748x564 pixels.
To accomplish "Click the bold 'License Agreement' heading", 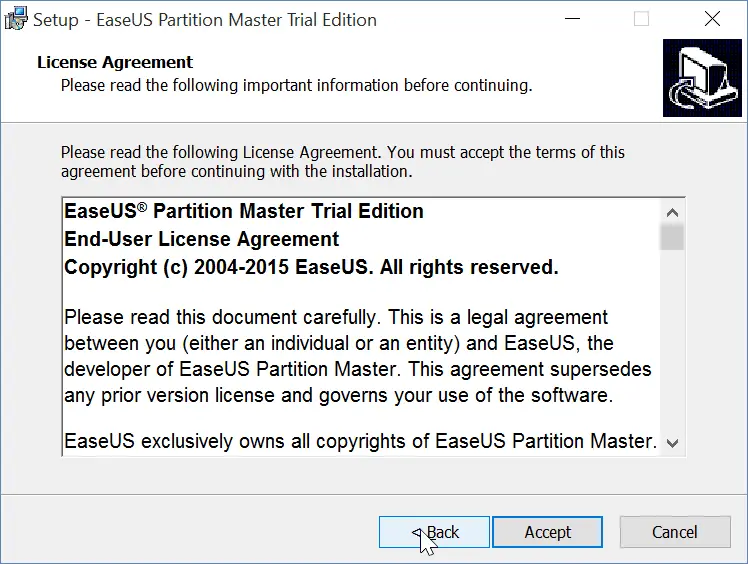I will point(115,62).
